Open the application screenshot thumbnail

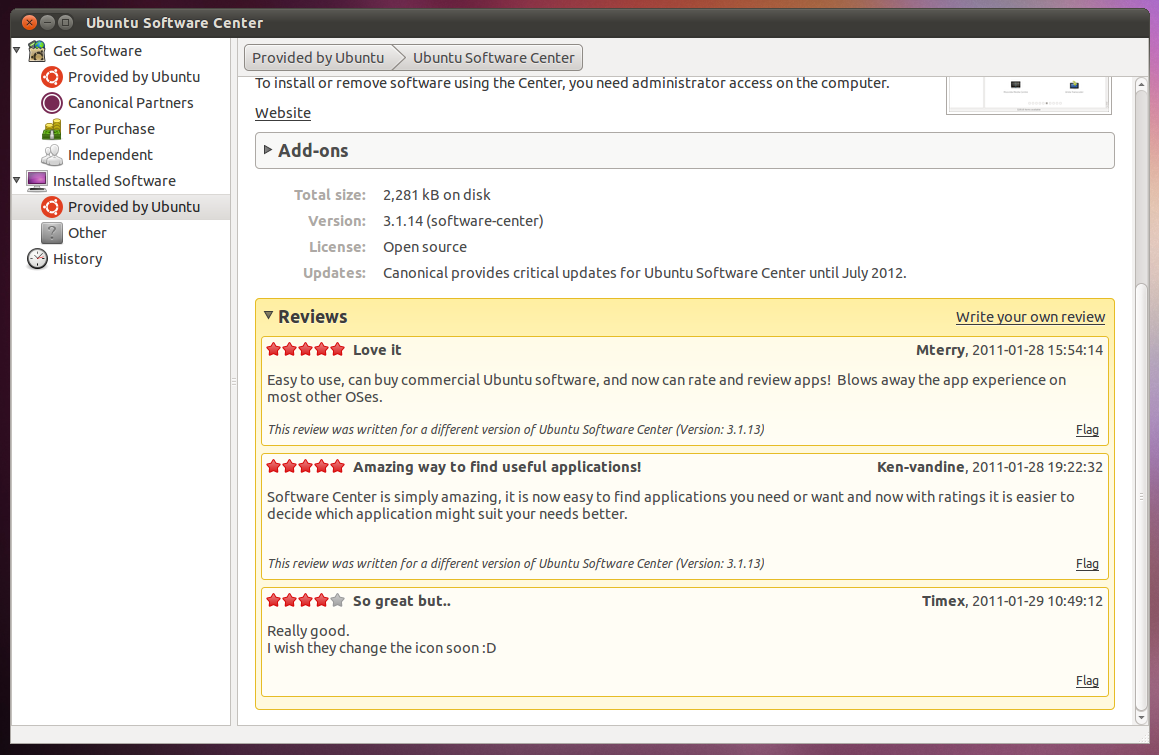coord(1029,95)
